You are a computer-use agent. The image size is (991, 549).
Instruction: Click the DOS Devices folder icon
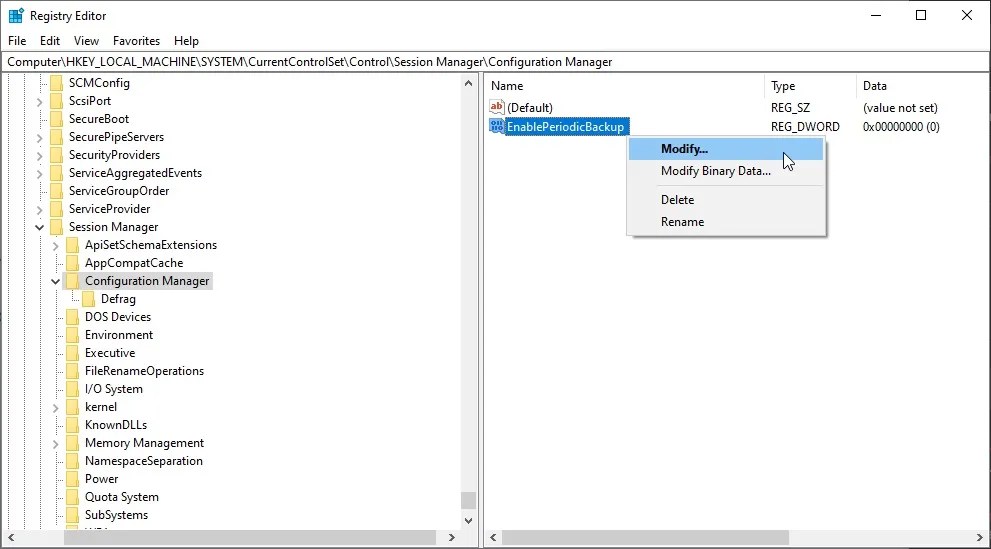[x=73, y=317]
